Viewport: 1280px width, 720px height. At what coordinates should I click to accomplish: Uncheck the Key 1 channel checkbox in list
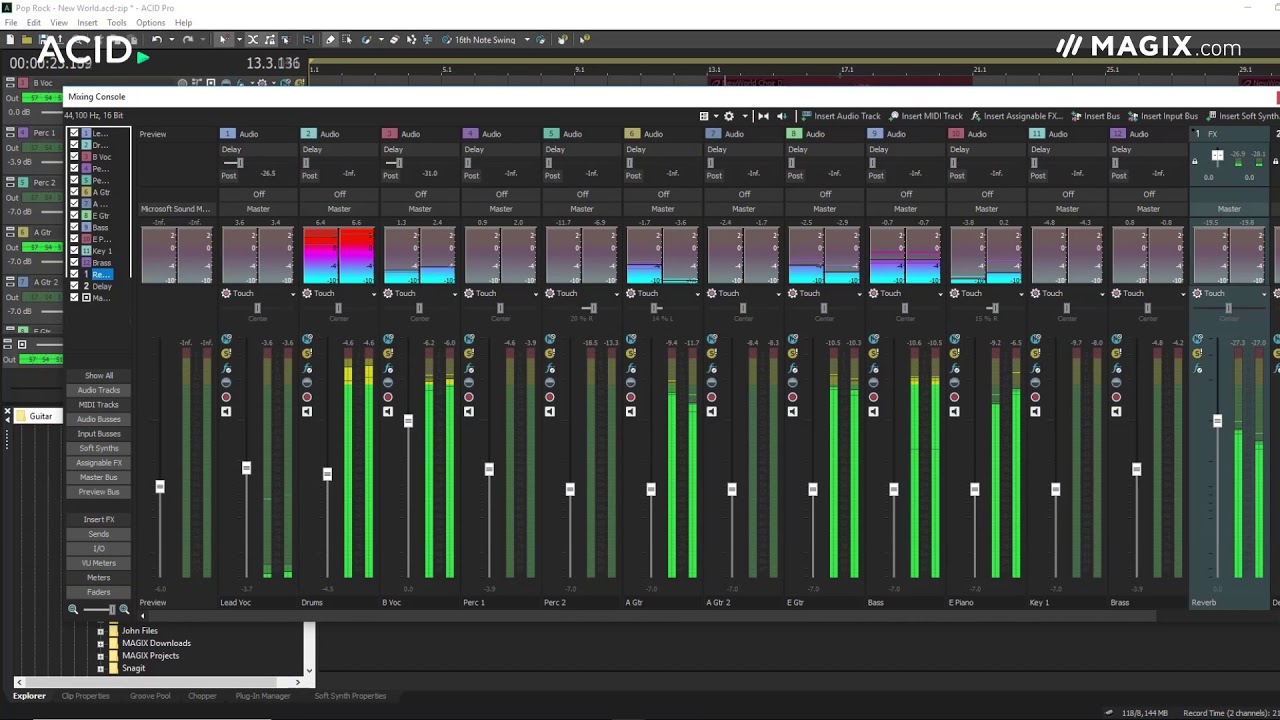point(74,251)
